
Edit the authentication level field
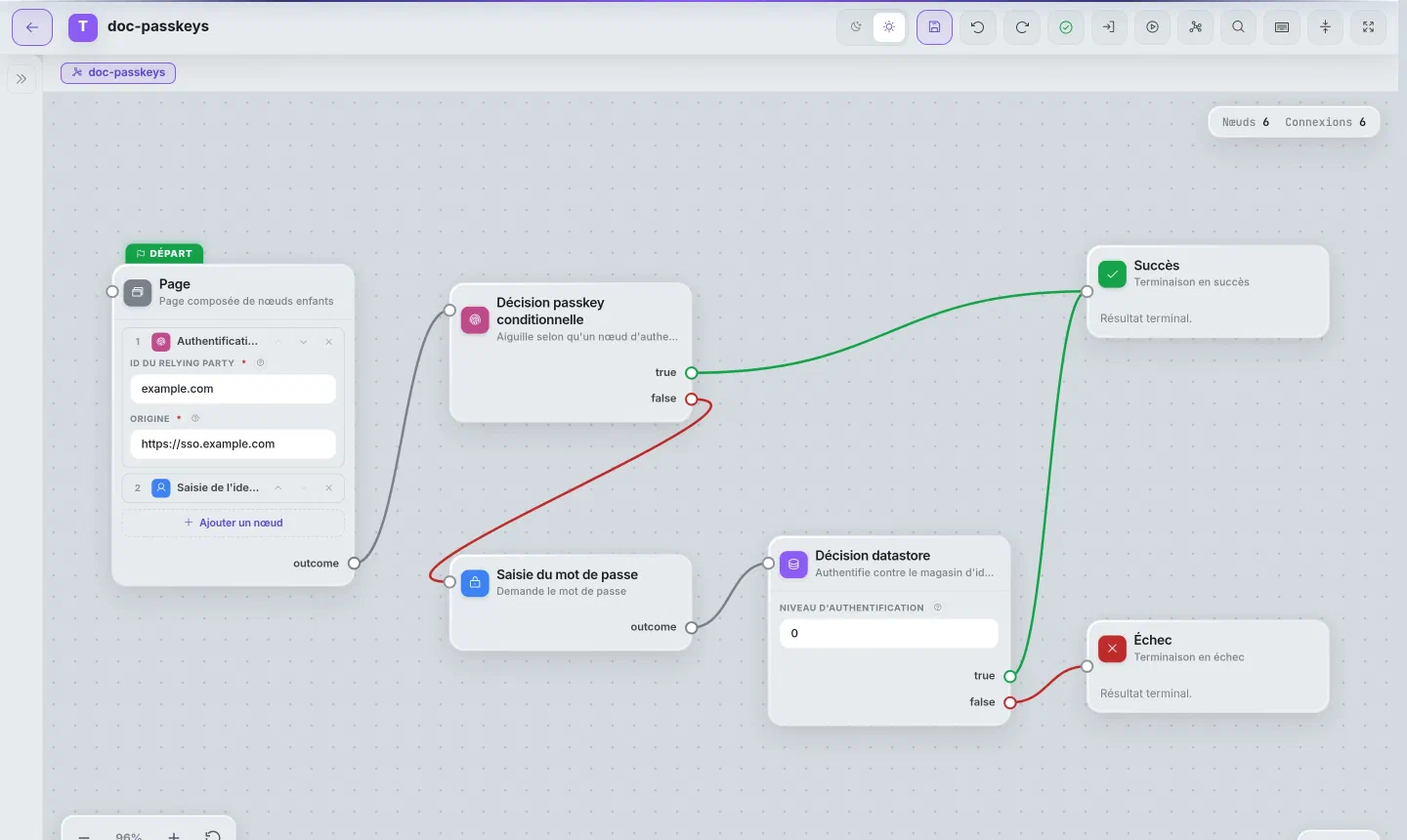[889, 633]
